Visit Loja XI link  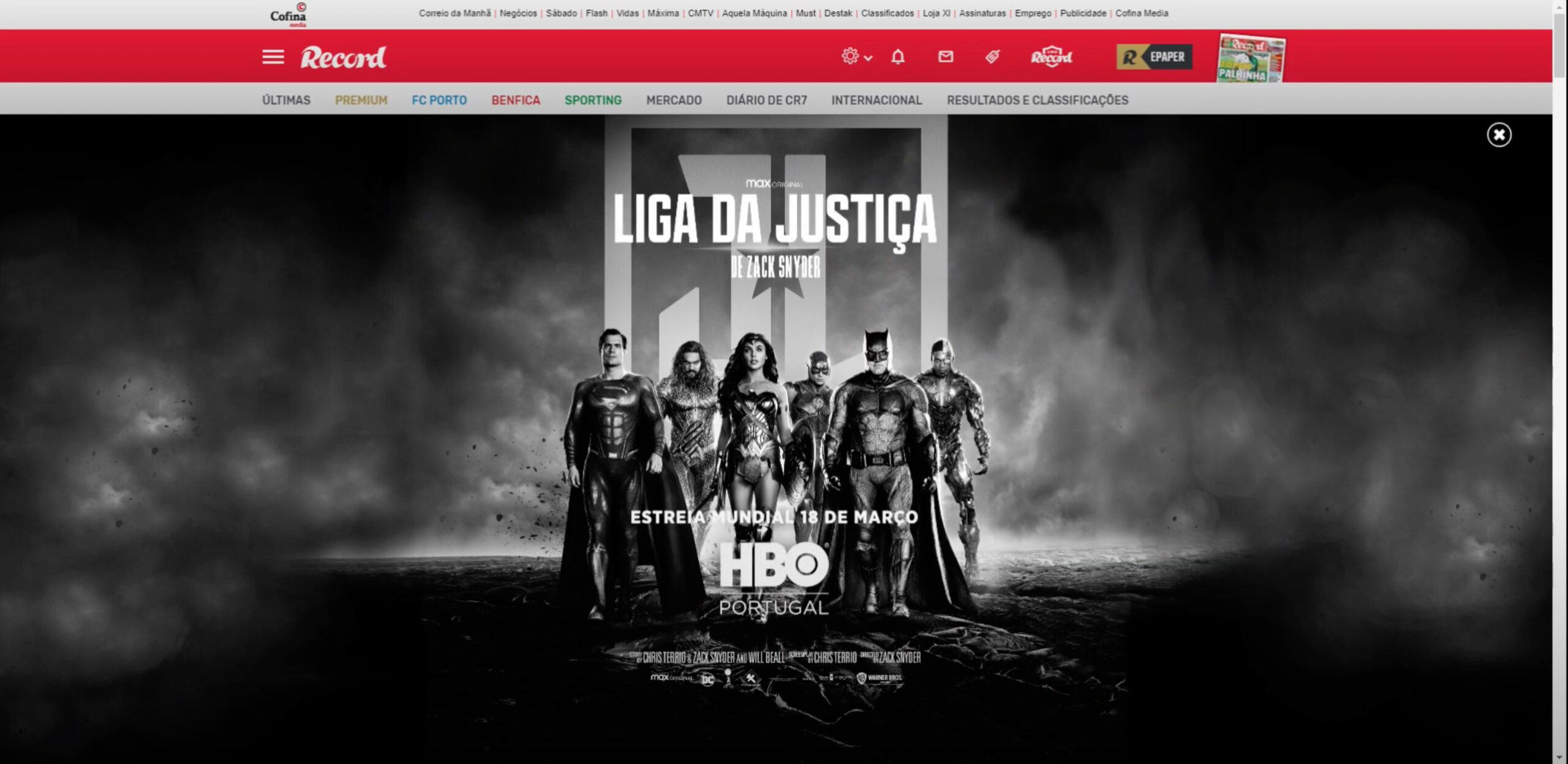[x=937, y=13]
